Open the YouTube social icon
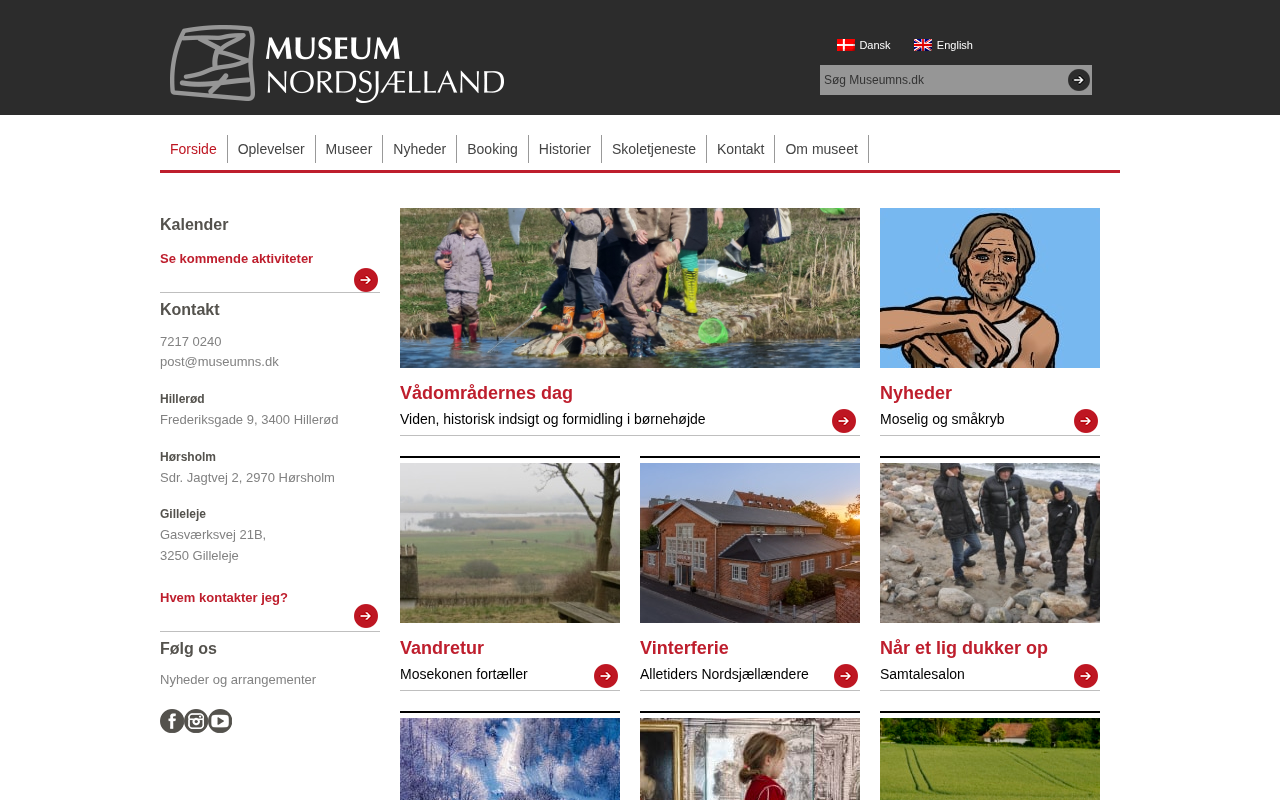Image resolution: width=1280 pixels, height=800 pixels. tap(220, 721)
